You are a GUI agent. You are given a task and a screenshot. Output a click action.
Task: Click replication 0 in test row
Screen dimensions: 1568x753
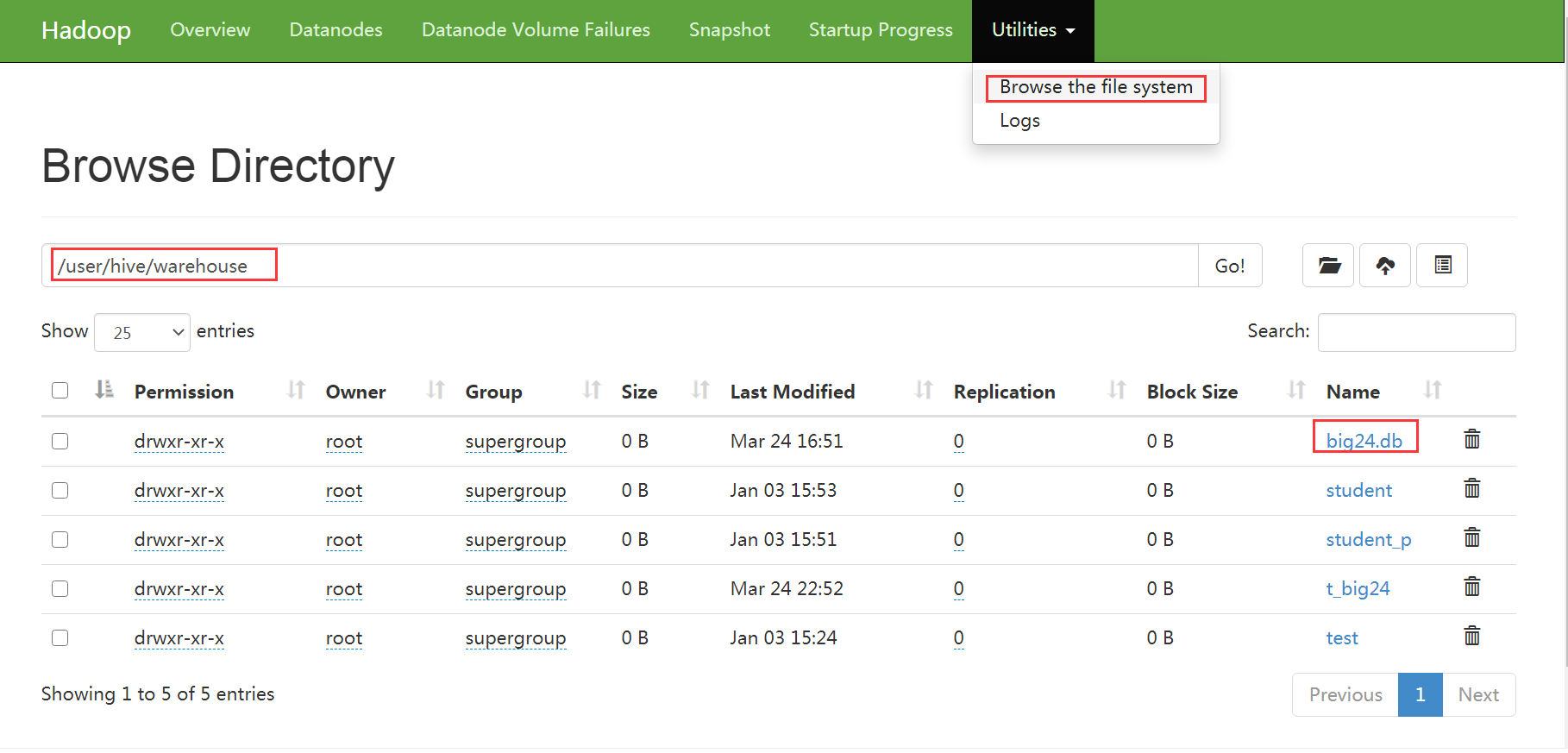click(959, 637)
